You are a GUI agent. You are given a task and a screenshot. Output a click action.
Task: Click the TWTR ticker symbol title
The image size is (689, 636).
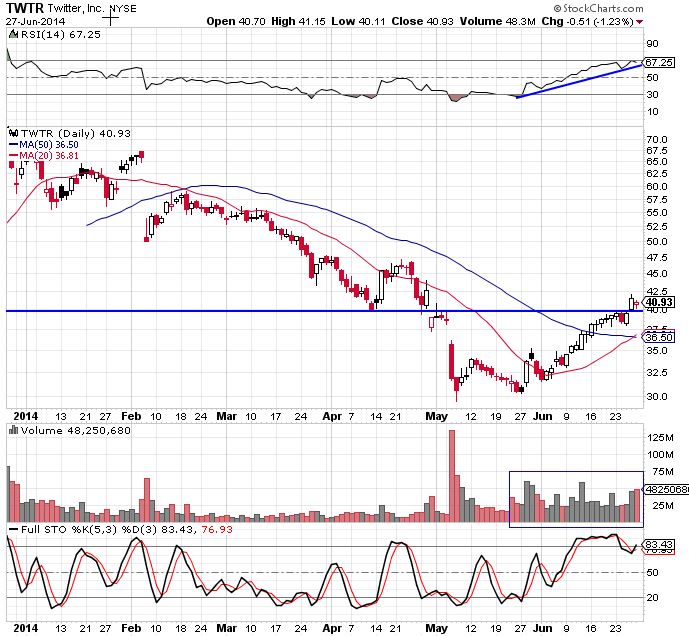pos(25,8)
